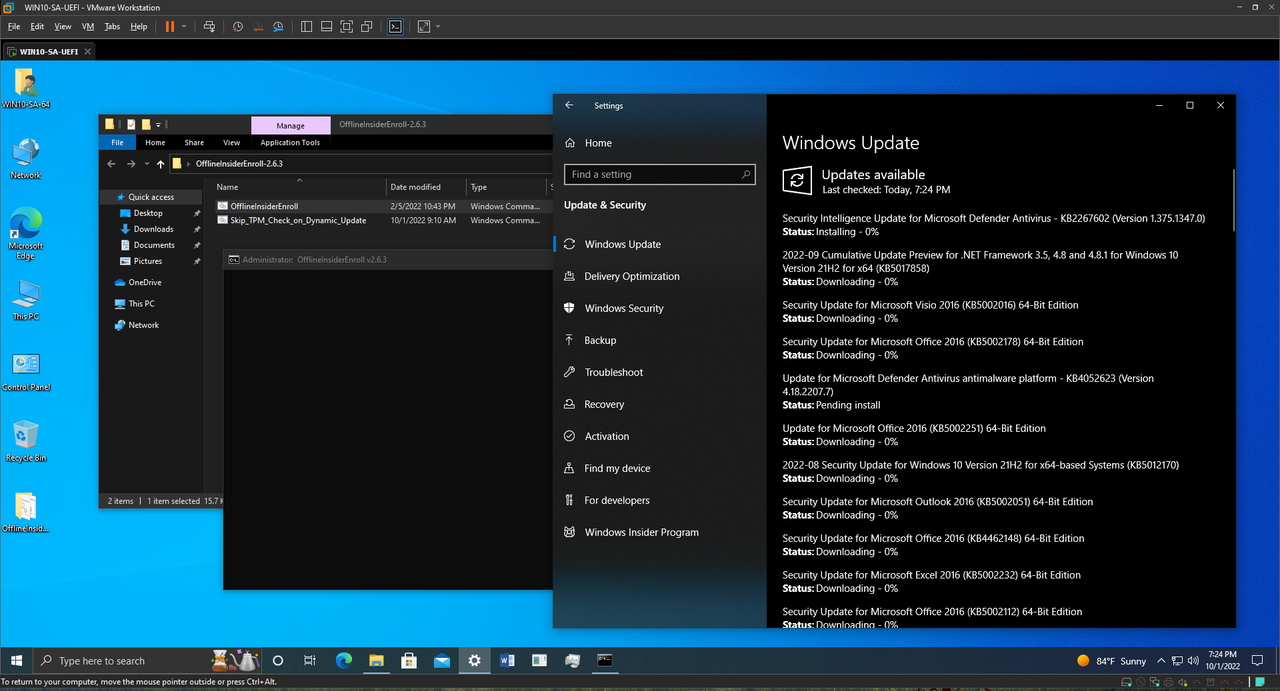
Task: Show the console view icon in VMware toolbar
Action: (x=395, y=27)
